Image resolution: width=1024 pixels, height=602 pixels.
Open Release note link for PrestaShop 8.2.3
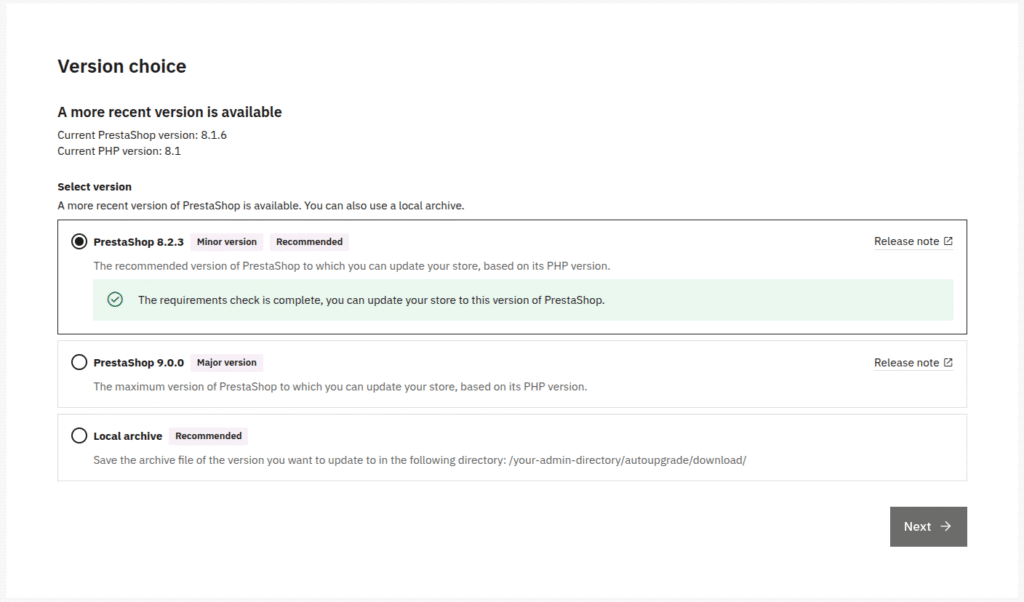coord(913,242)
